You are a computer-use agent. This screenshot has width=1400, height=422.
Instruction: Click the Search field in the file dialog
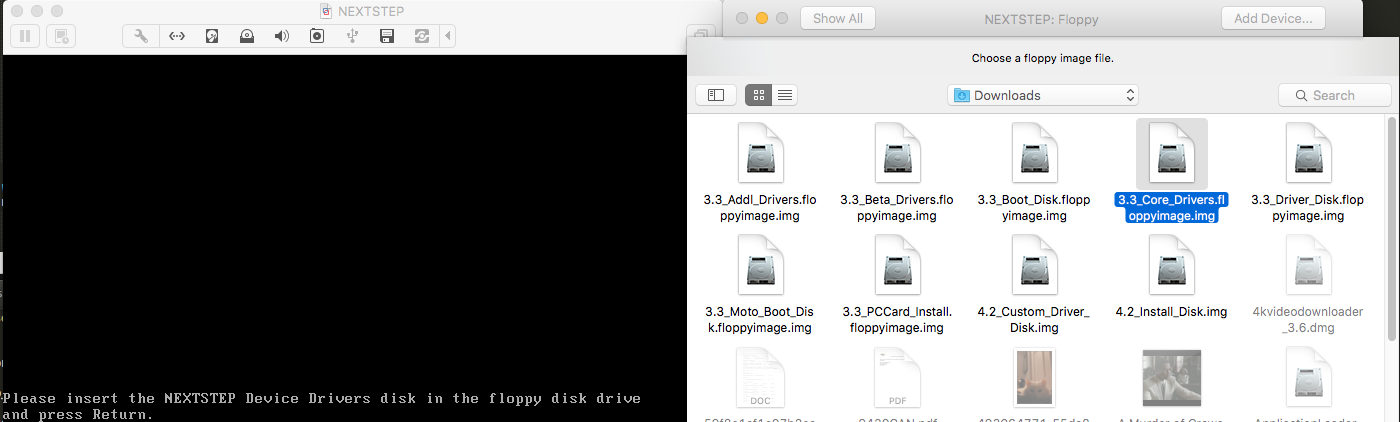[1335, 95]
